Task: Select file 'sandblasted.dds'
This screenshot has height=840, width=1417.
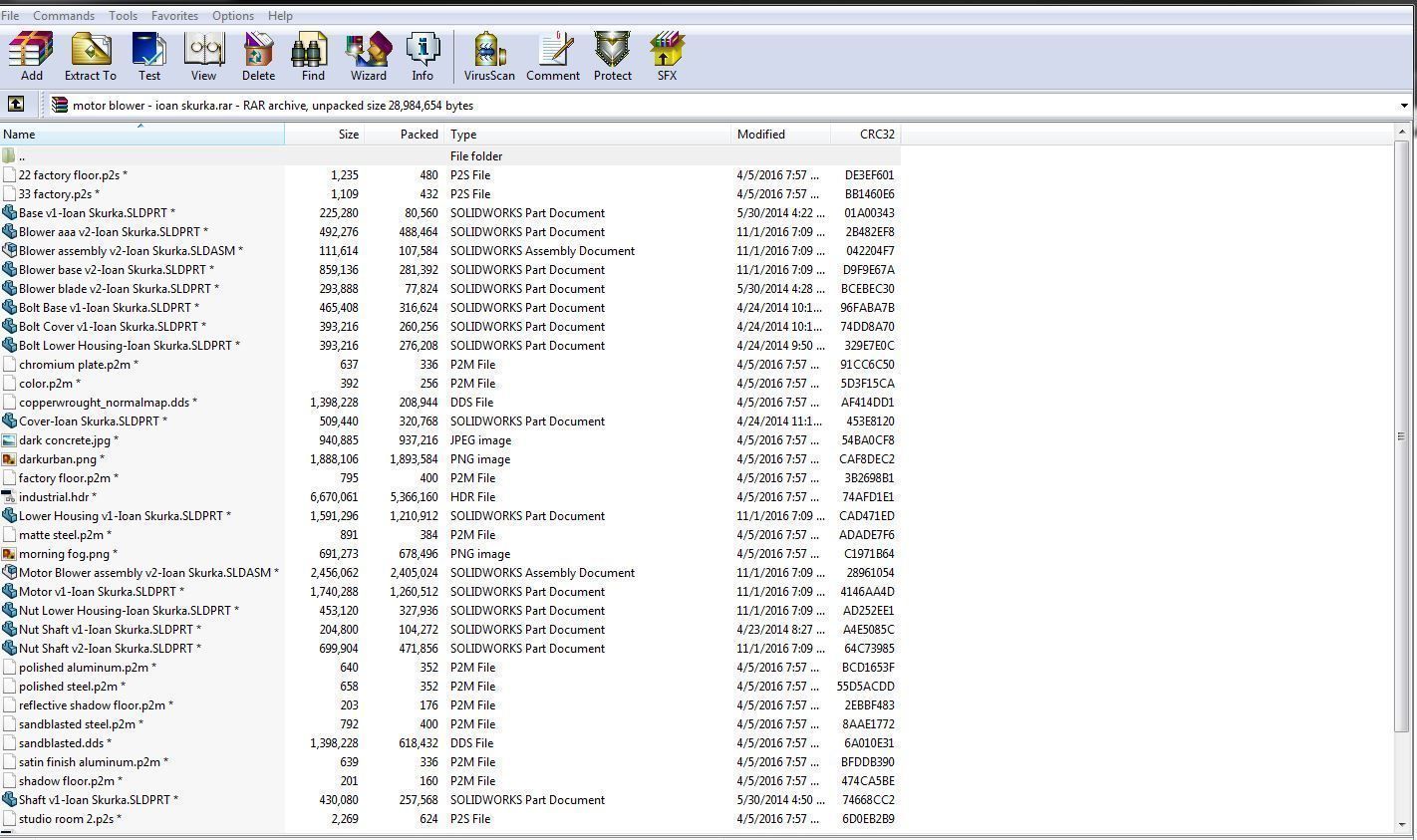Action: [x=65, y=742]
